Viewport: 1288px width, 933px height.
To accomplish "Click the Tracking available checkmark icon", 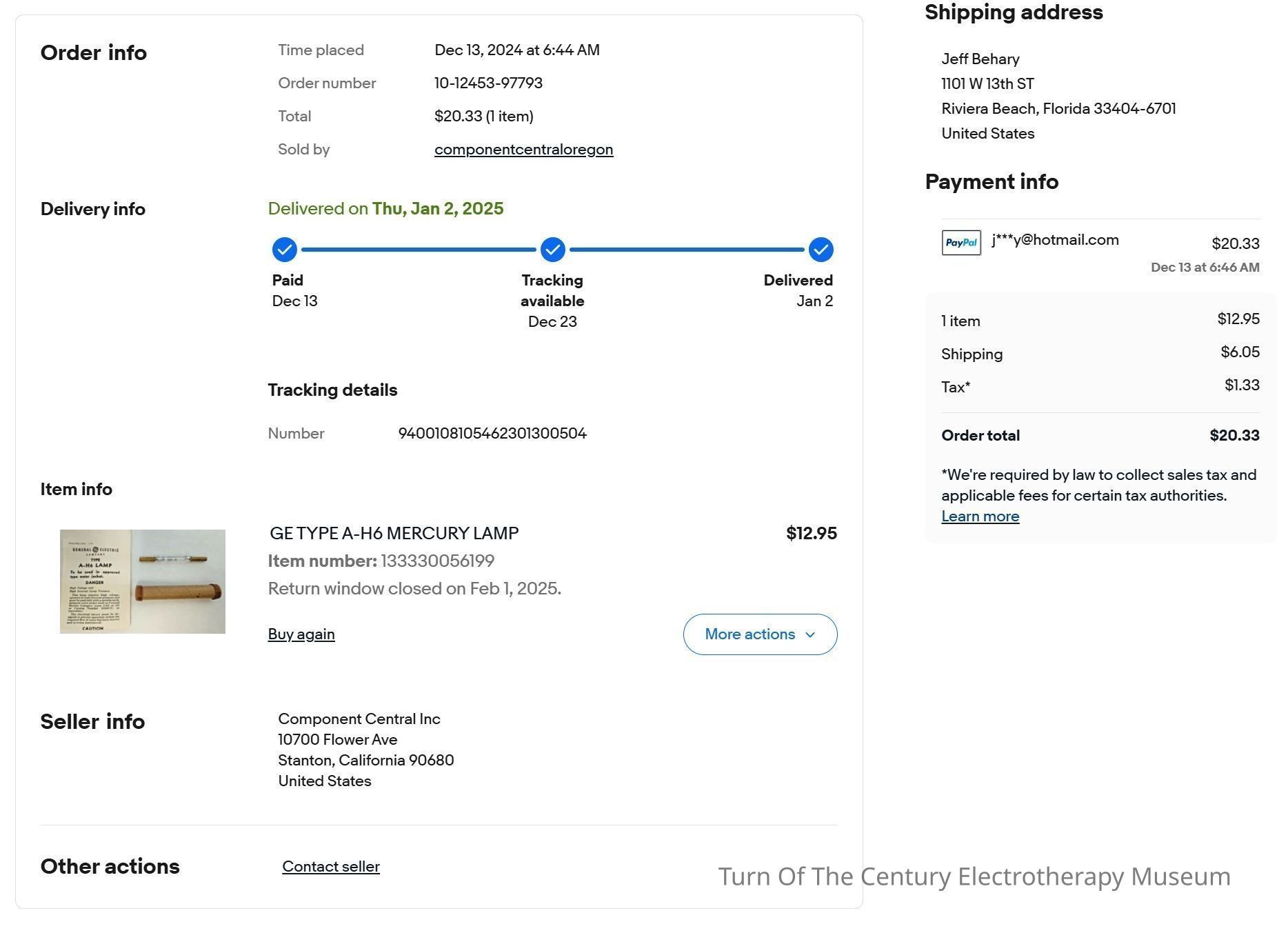I will coord(552,250).
